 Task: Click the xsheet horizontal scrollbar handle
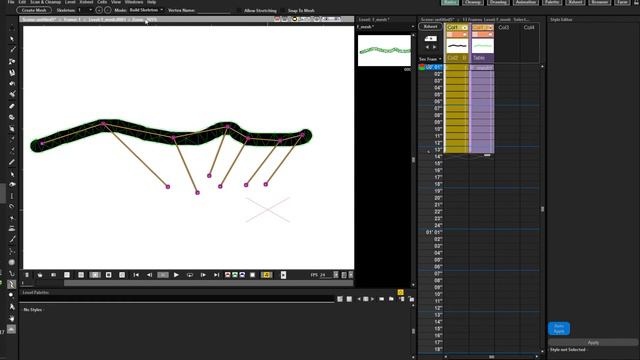point(492,357)
